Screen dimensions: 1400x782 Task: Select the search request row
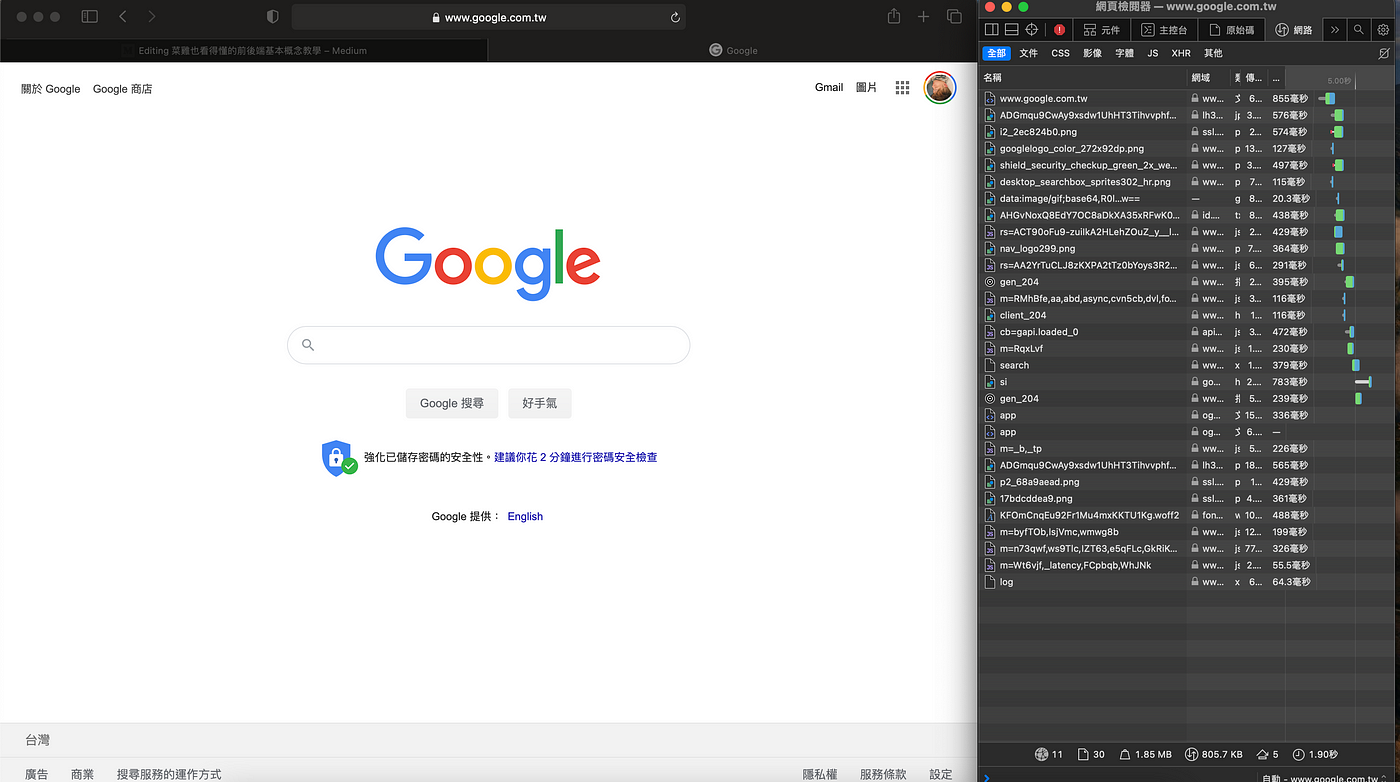pyautogui.click(x=1188, y=365)
